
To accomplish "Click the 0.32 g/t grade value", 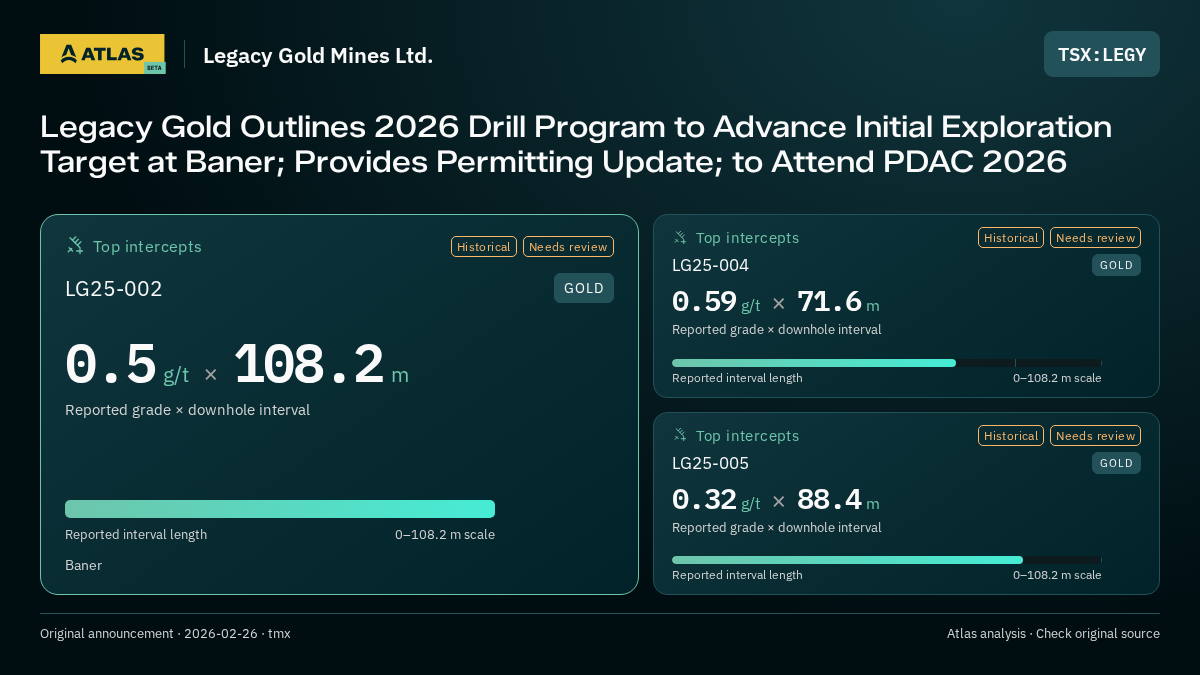I will pyautogui.click(x=716, y=500).
